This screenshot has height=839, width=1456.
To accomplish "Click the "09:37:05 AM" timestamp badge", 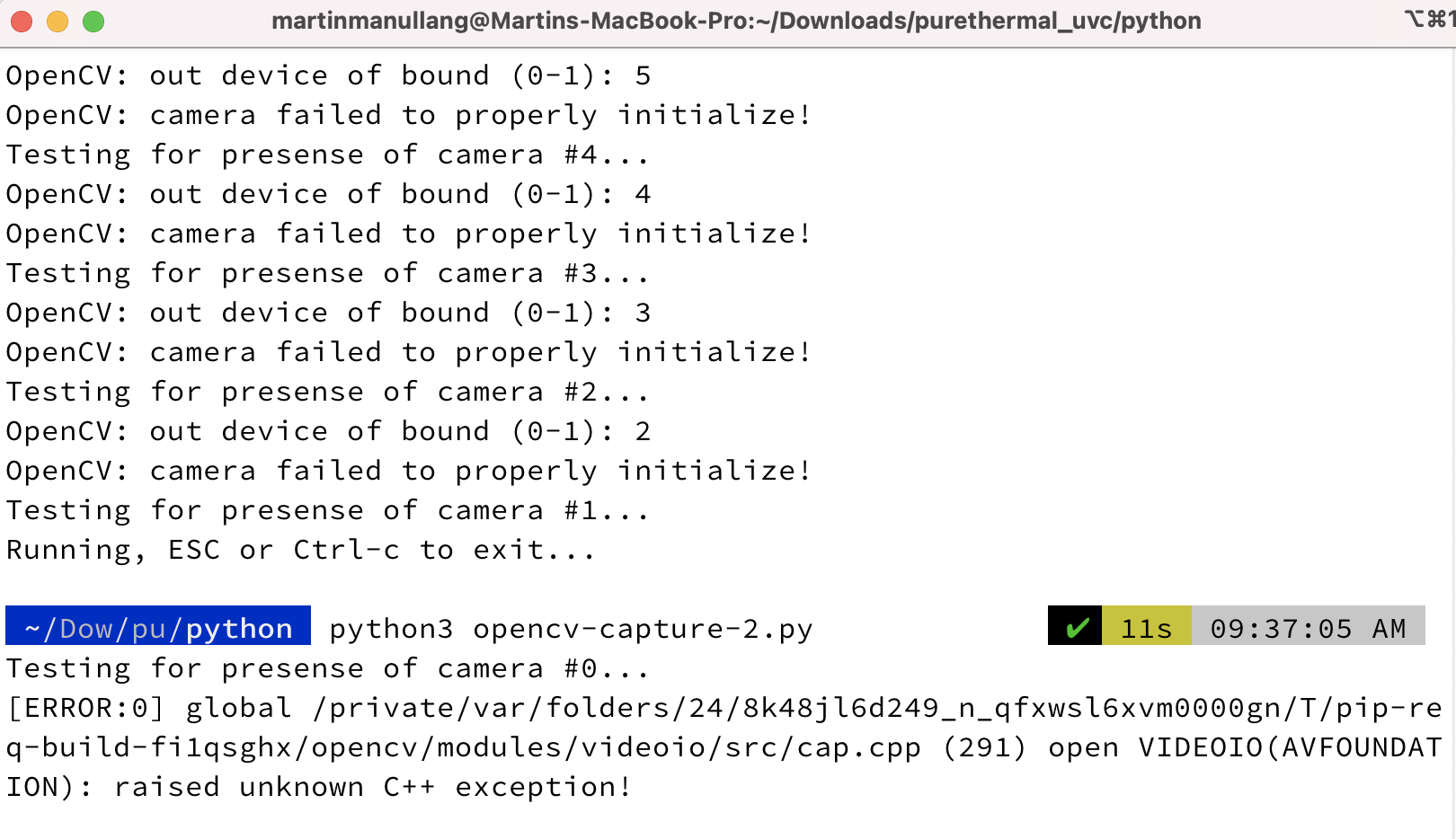I will click(1306, 628).
